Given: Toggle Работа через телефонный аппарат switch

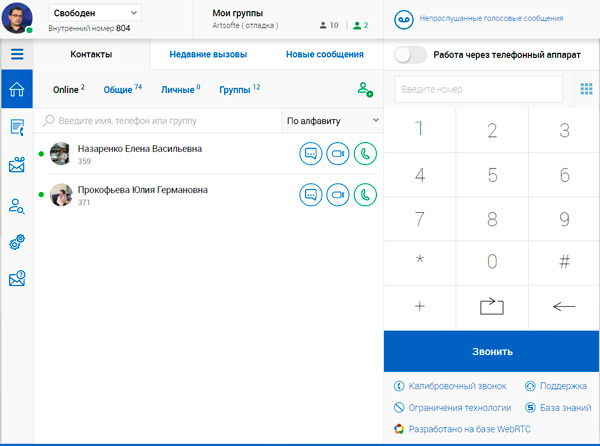Looking at the screenshot, I should click(x=411, y=56).
